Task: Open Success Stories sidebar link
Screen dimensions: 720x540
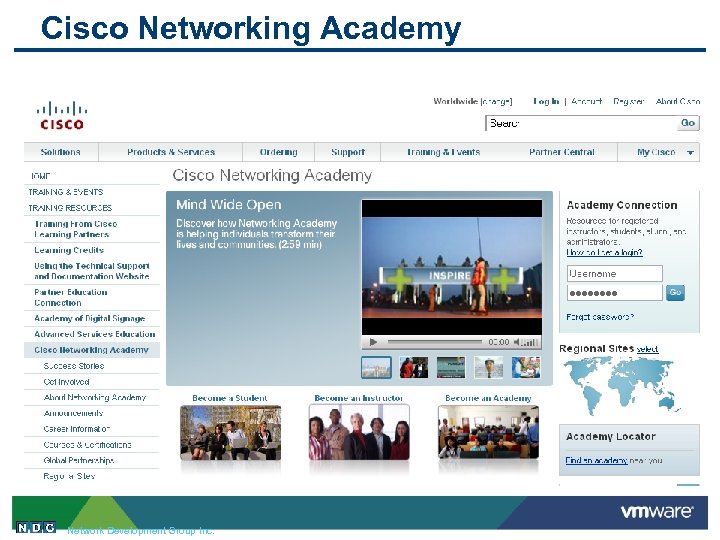Action: pos(74,366)
